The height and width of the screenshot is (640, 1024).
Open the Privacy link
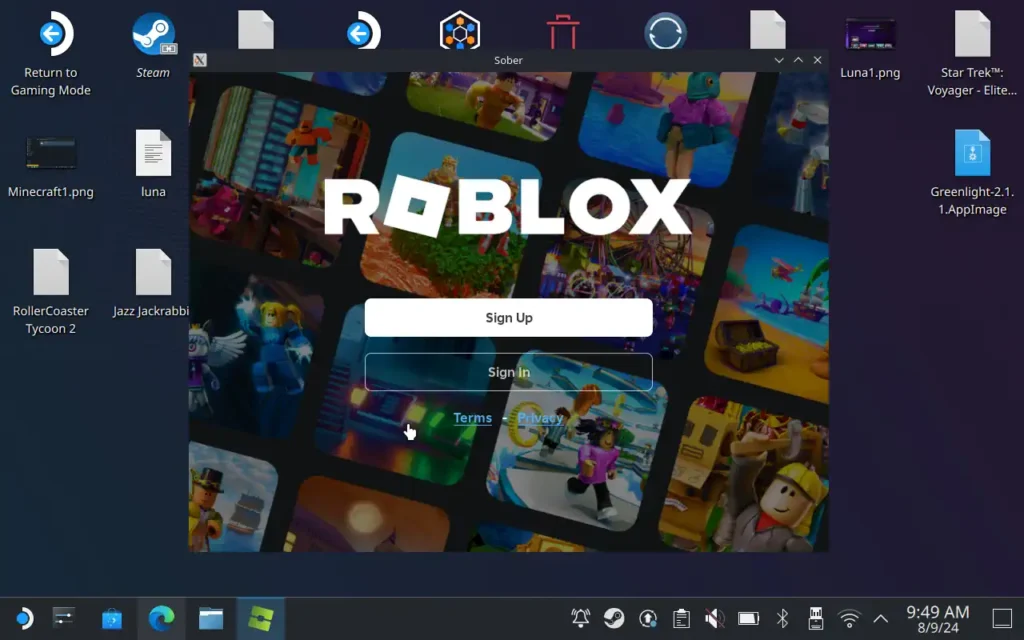coord(540,418)
